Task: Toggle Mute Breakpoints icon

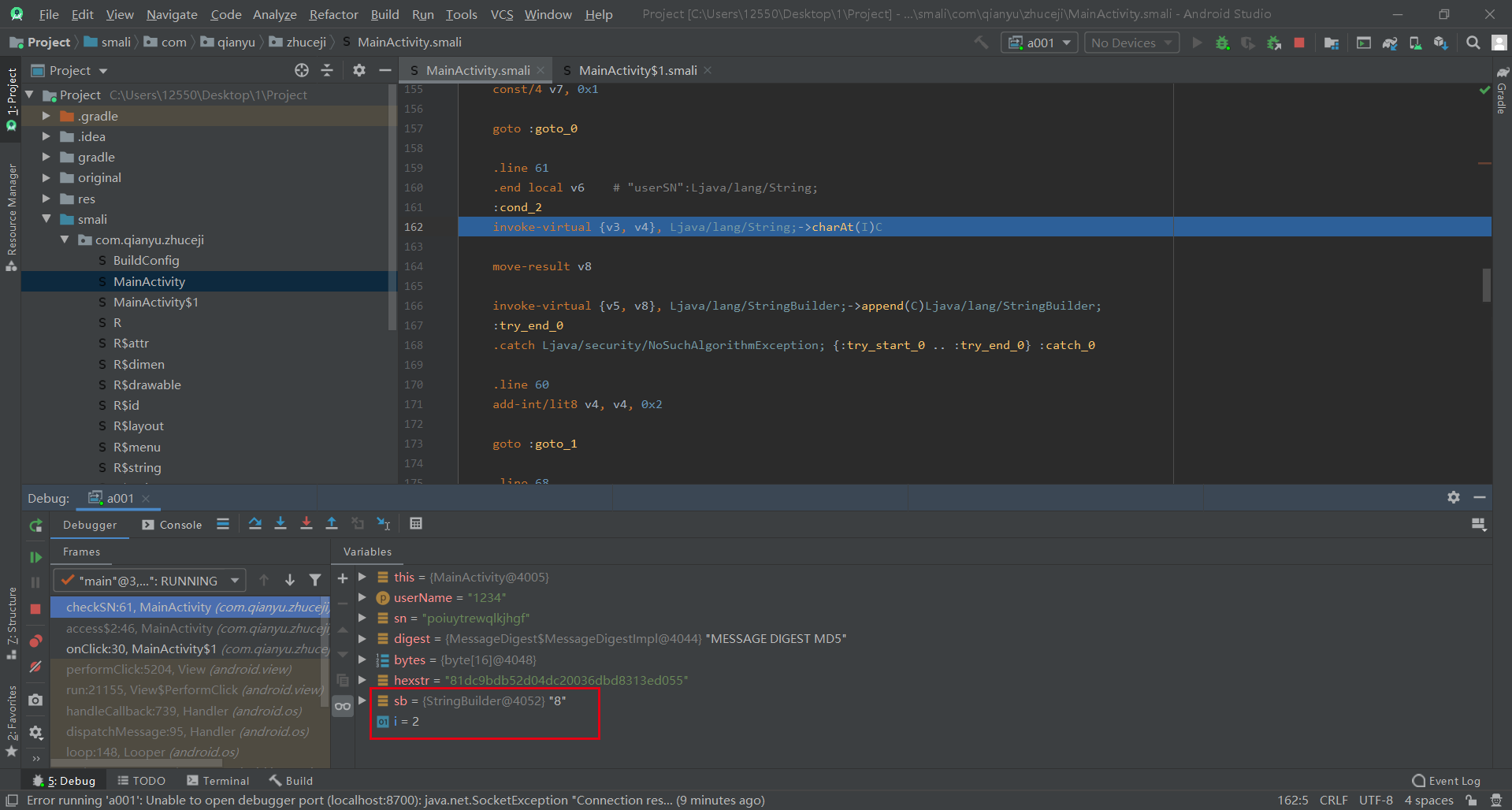Action: (35, 667)
